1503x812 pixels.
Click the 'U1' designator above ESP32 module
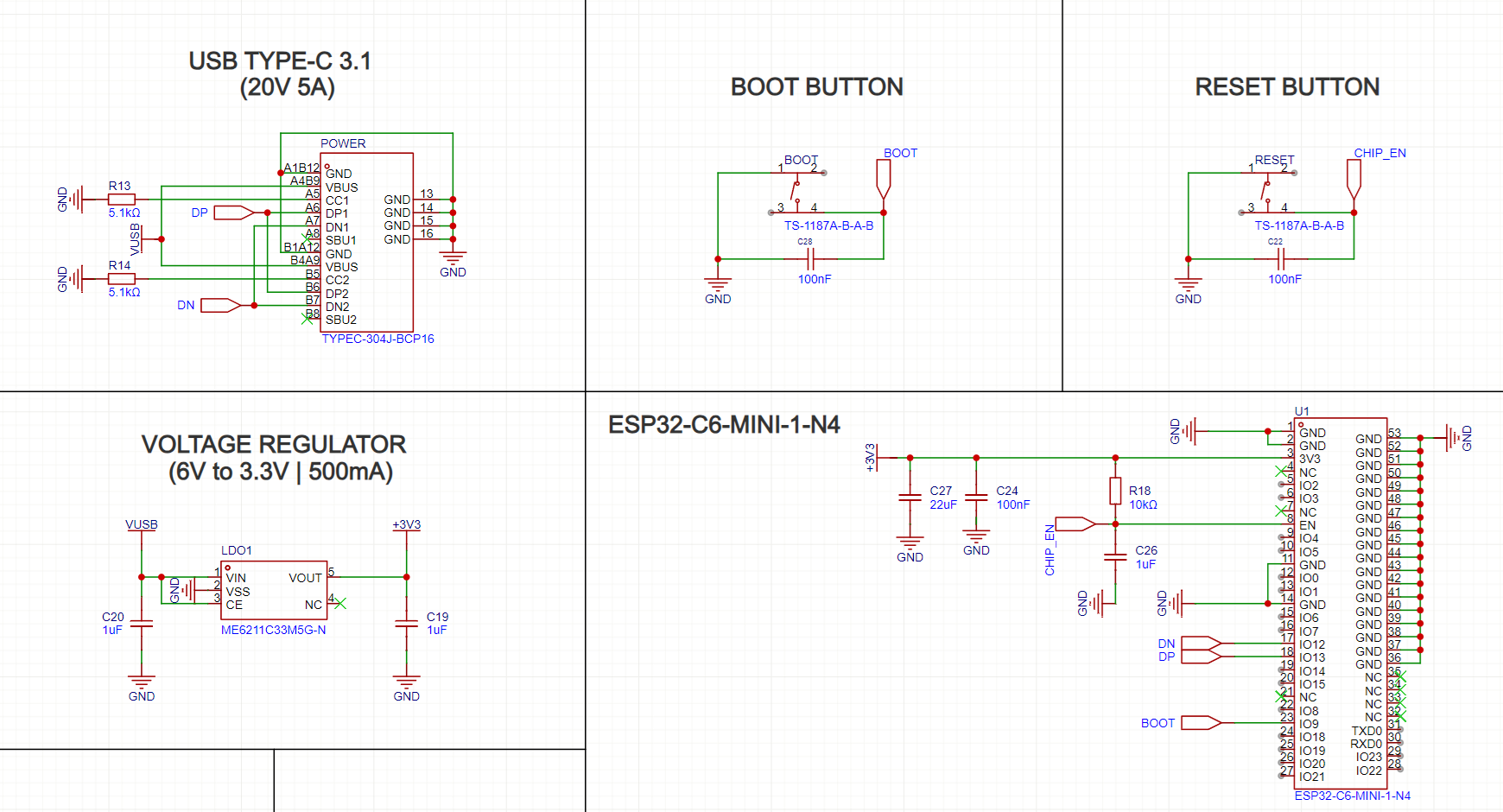(x=1302, y=411)
